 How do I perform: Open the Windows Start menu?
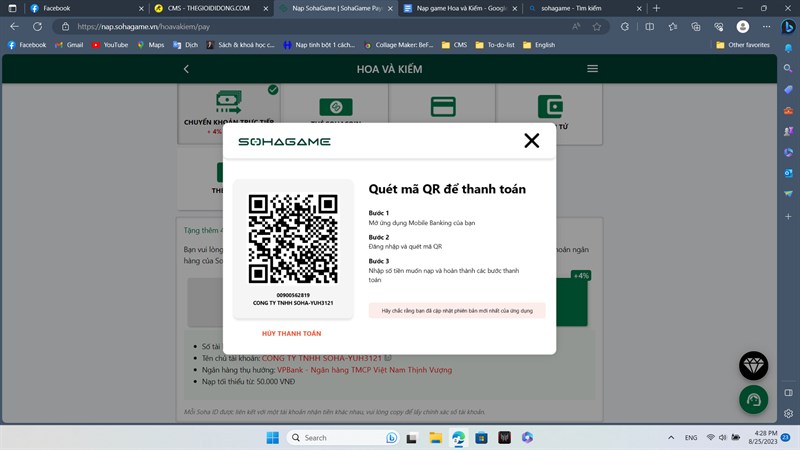point(273,438)
